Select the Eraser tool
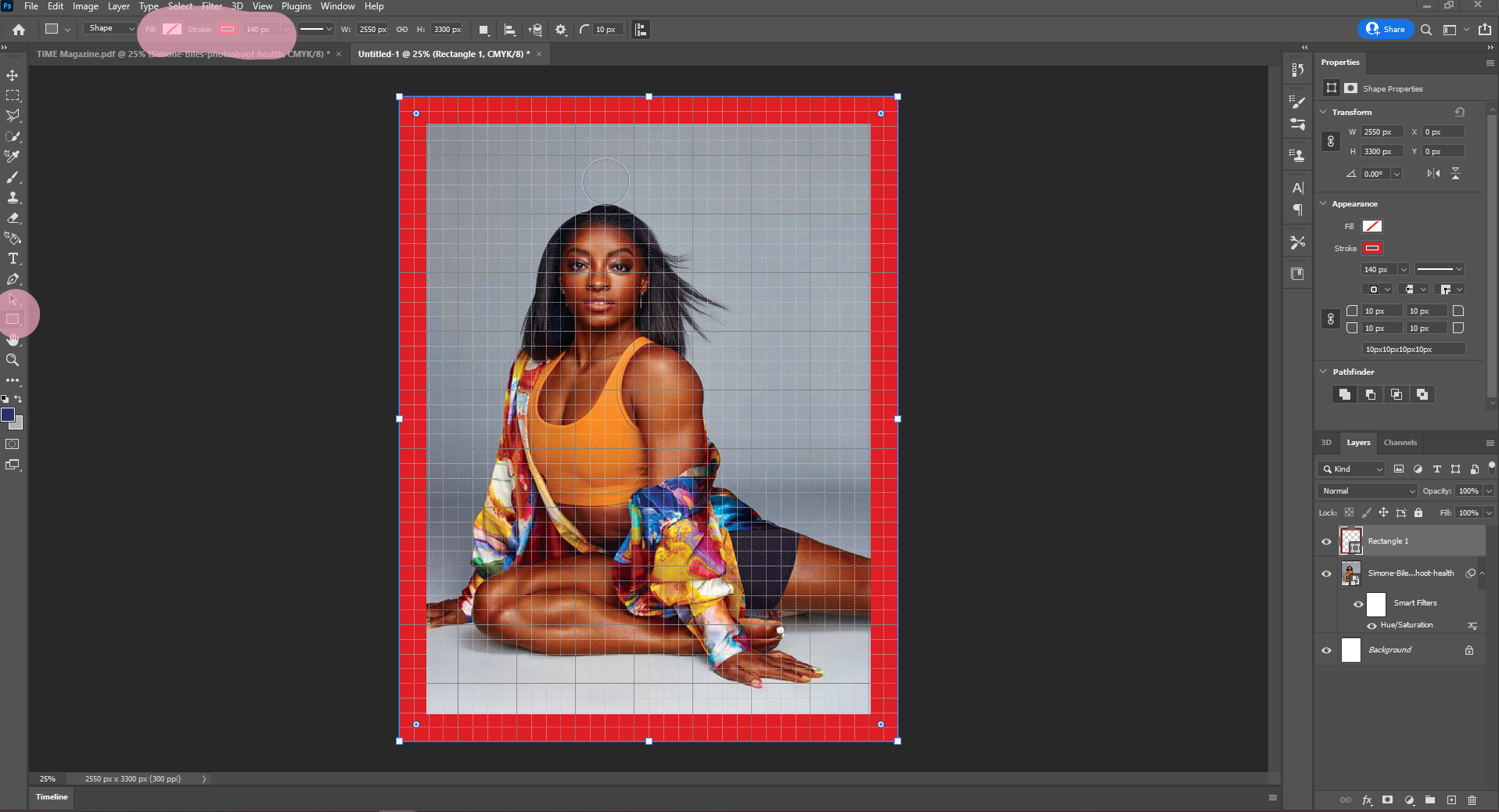The image size is (1499, 812). [x=13, y=218]
